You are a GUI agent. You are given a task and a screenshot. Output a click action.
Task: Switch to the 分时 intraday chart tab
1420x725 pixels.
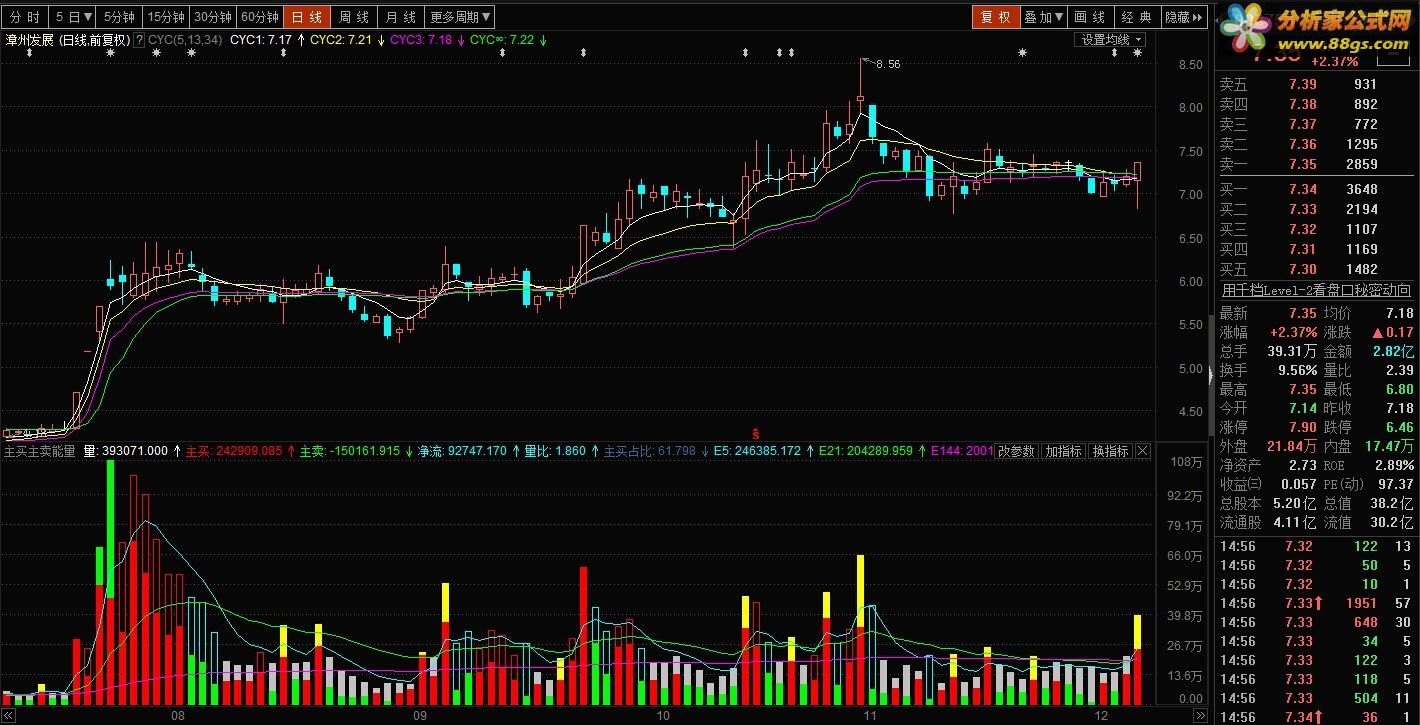pos(25,17)
